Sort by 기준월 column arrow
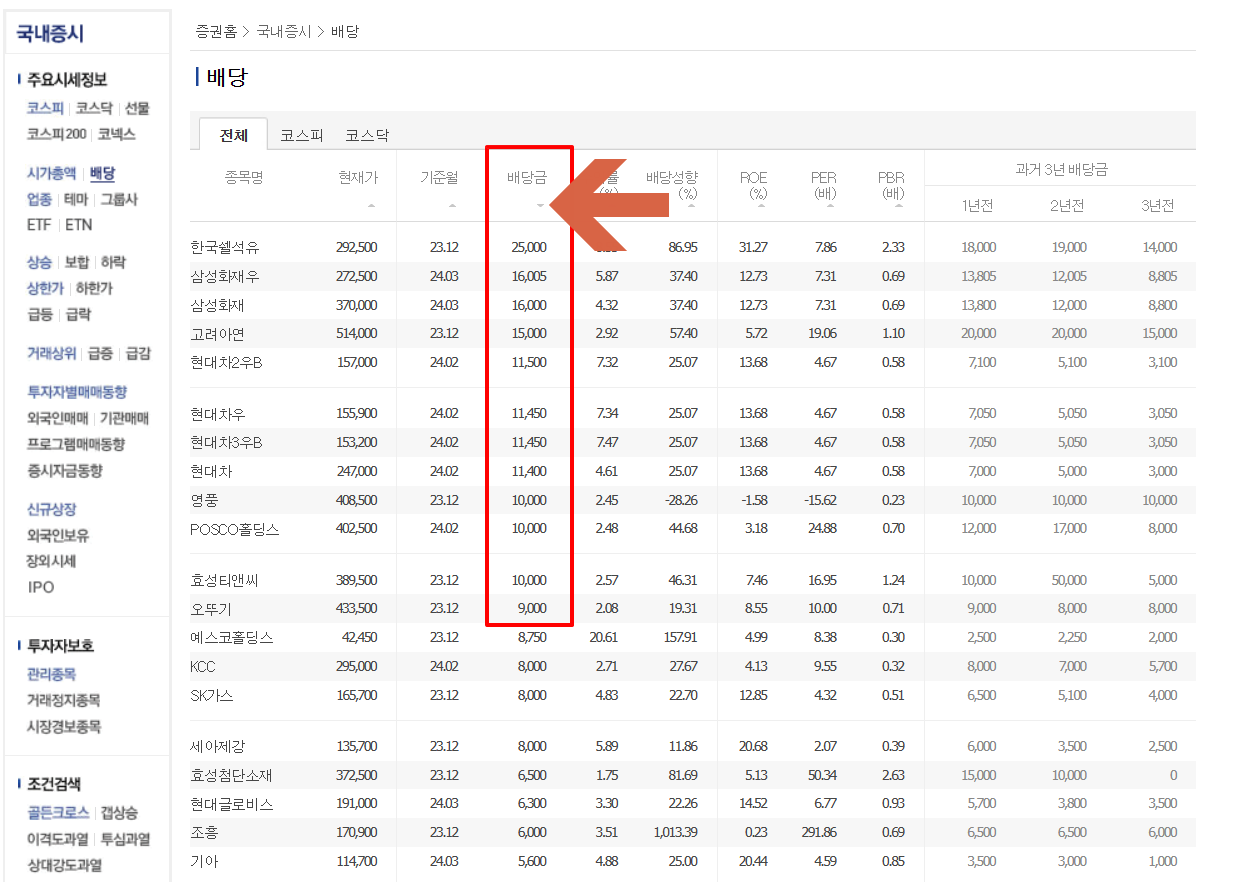This screenshot has width=1247, height=882. pos(452,205)
